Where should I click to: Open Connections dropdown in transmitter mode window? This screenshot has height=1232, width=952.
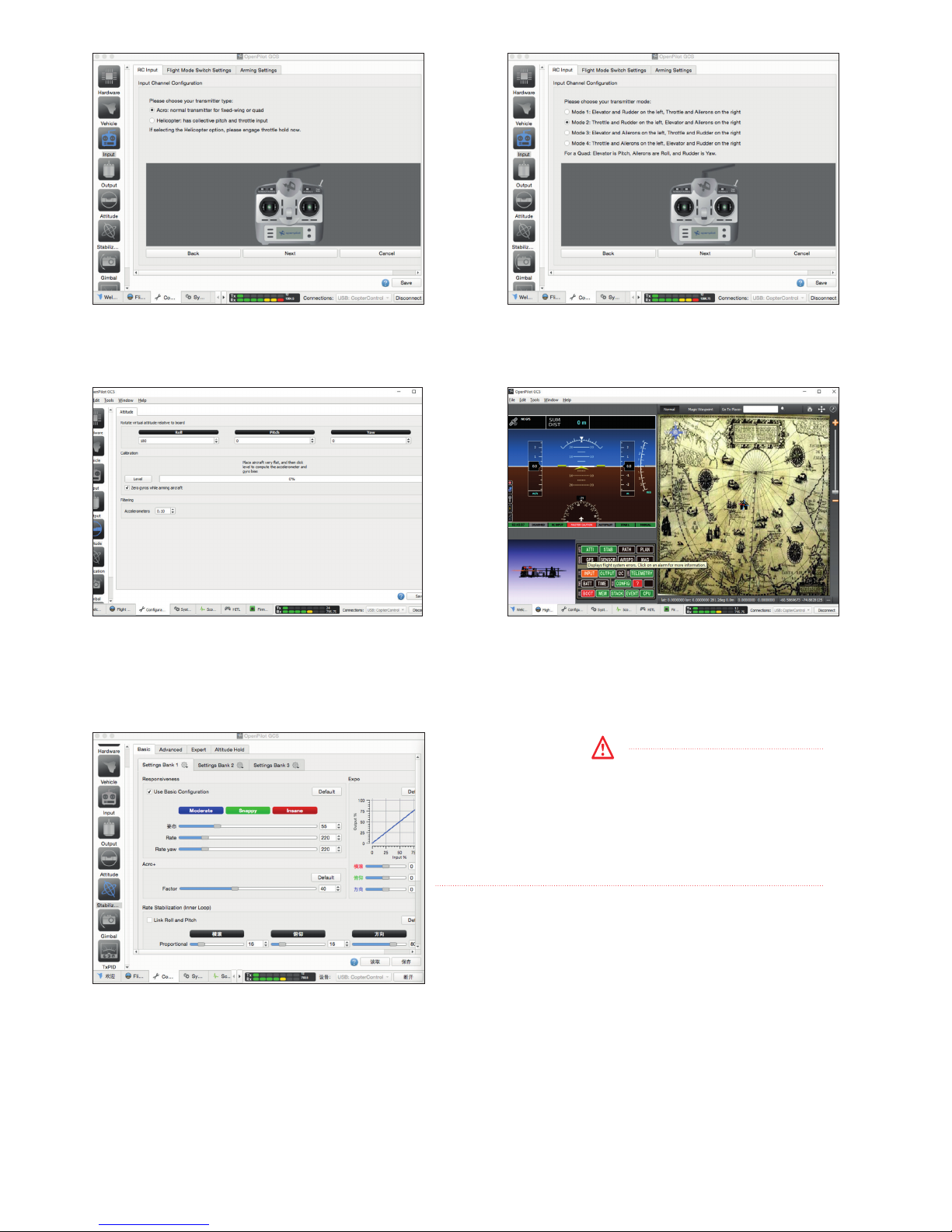[x=779, y=298]
